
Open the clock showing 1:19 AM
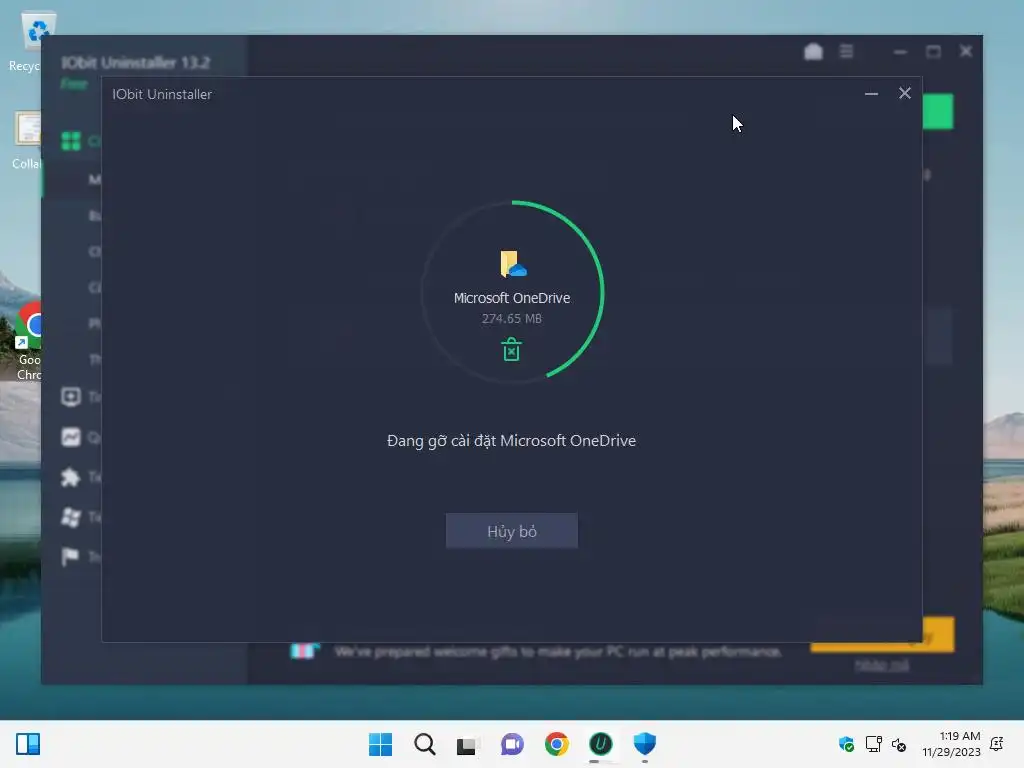[x=952, y=744]
